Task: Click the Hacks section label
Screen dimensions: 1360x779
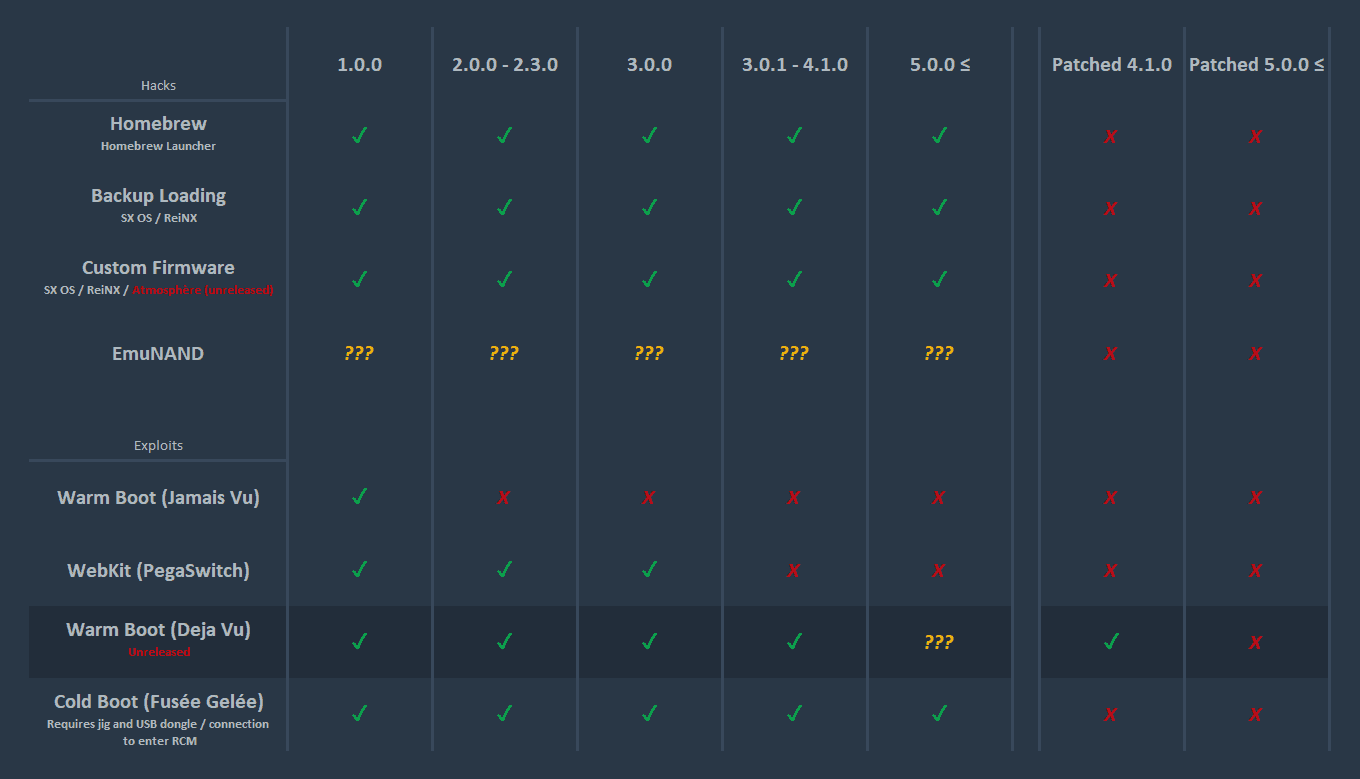Action: [158, 86]
